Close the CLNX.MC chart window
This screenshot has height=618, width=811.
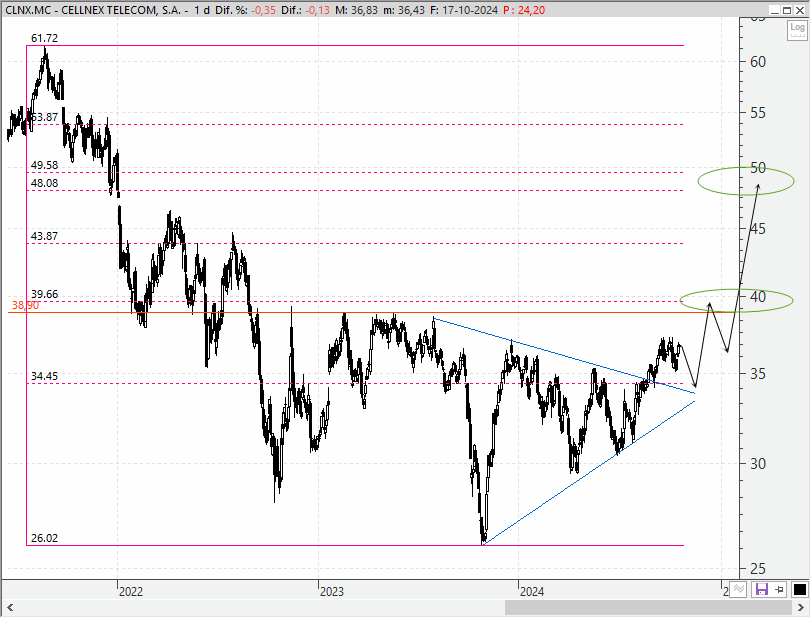(x=800, y=10)
